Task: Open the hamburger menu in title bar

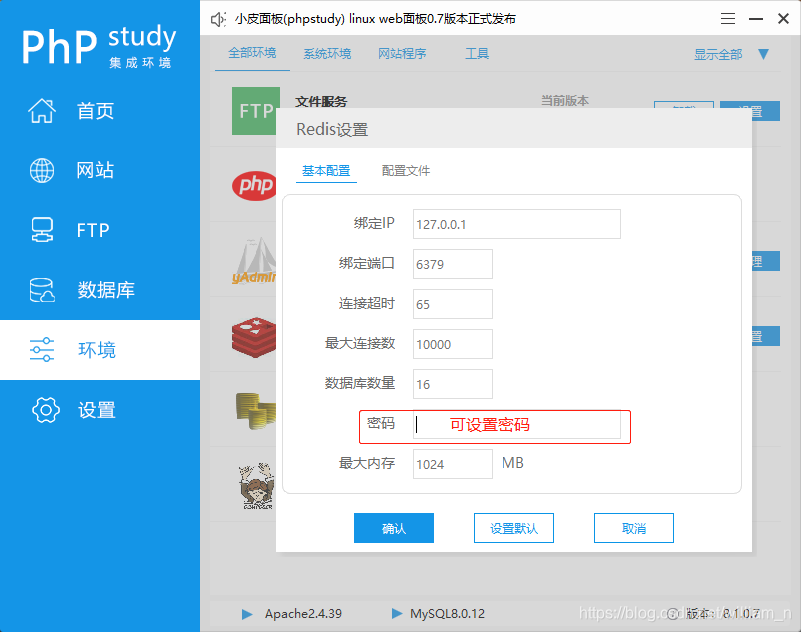Action: (728, 19)
